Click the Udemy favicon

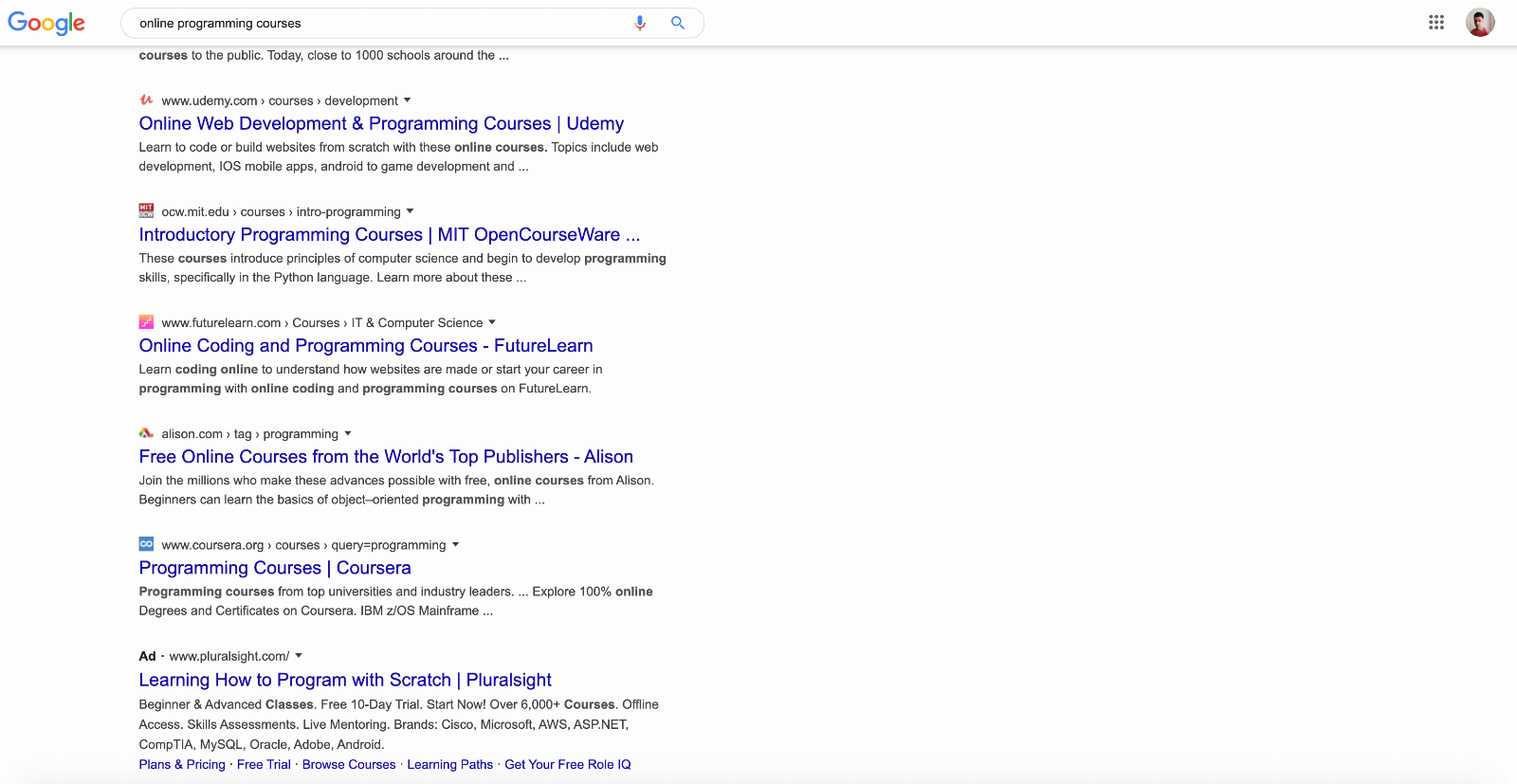pyautogui.click(x=146, y=100)
